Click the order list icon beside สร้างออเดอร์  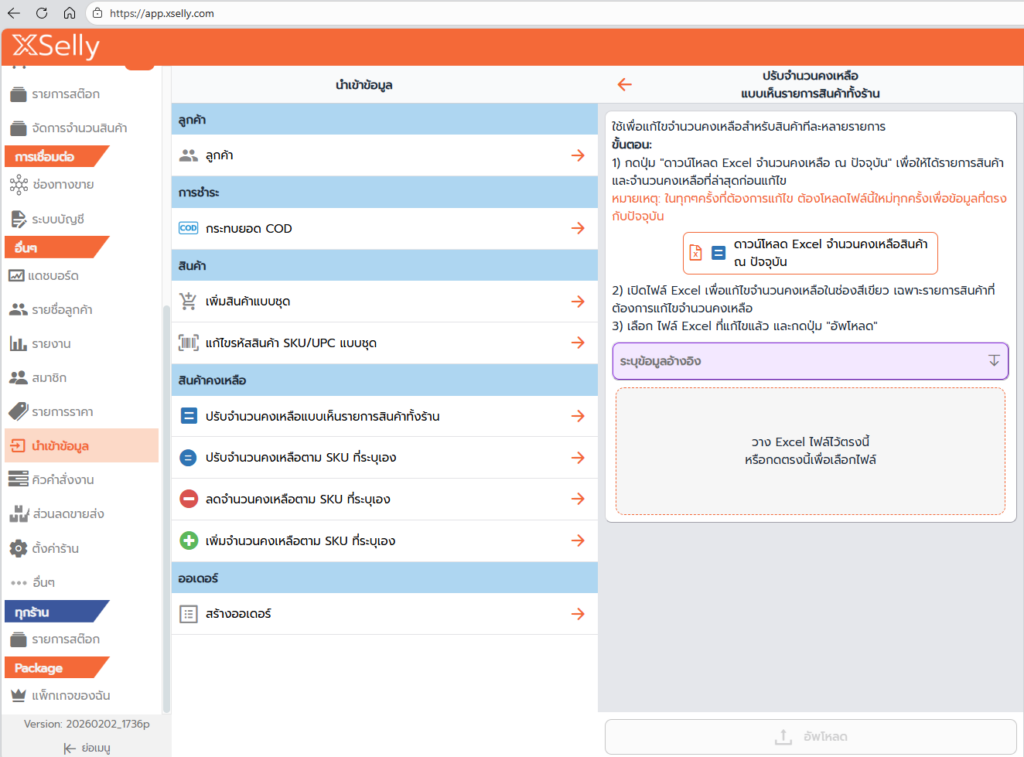[189, 614]
